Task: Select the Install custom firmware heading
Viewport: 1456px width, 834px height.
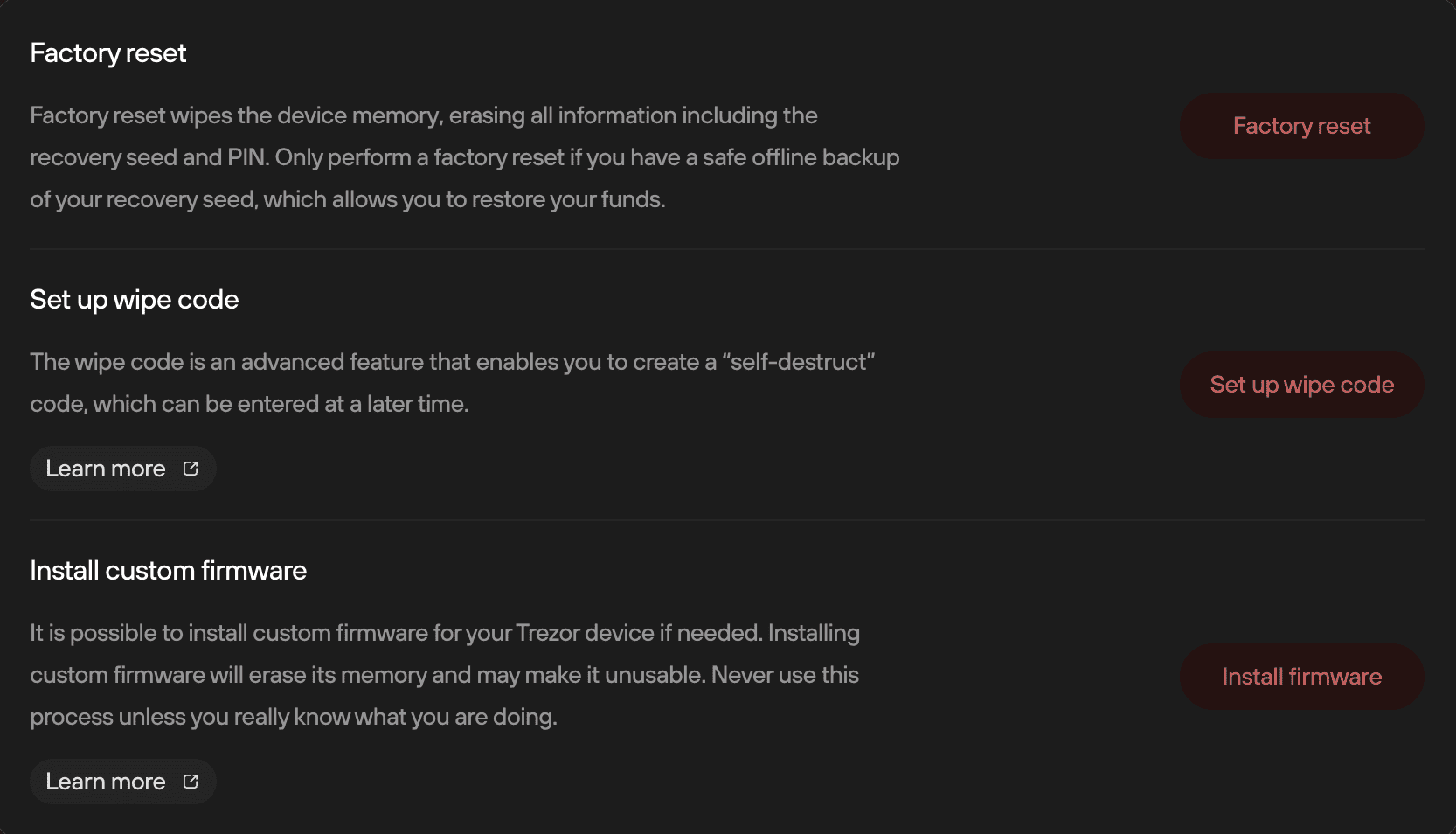Action: [169, 571]
